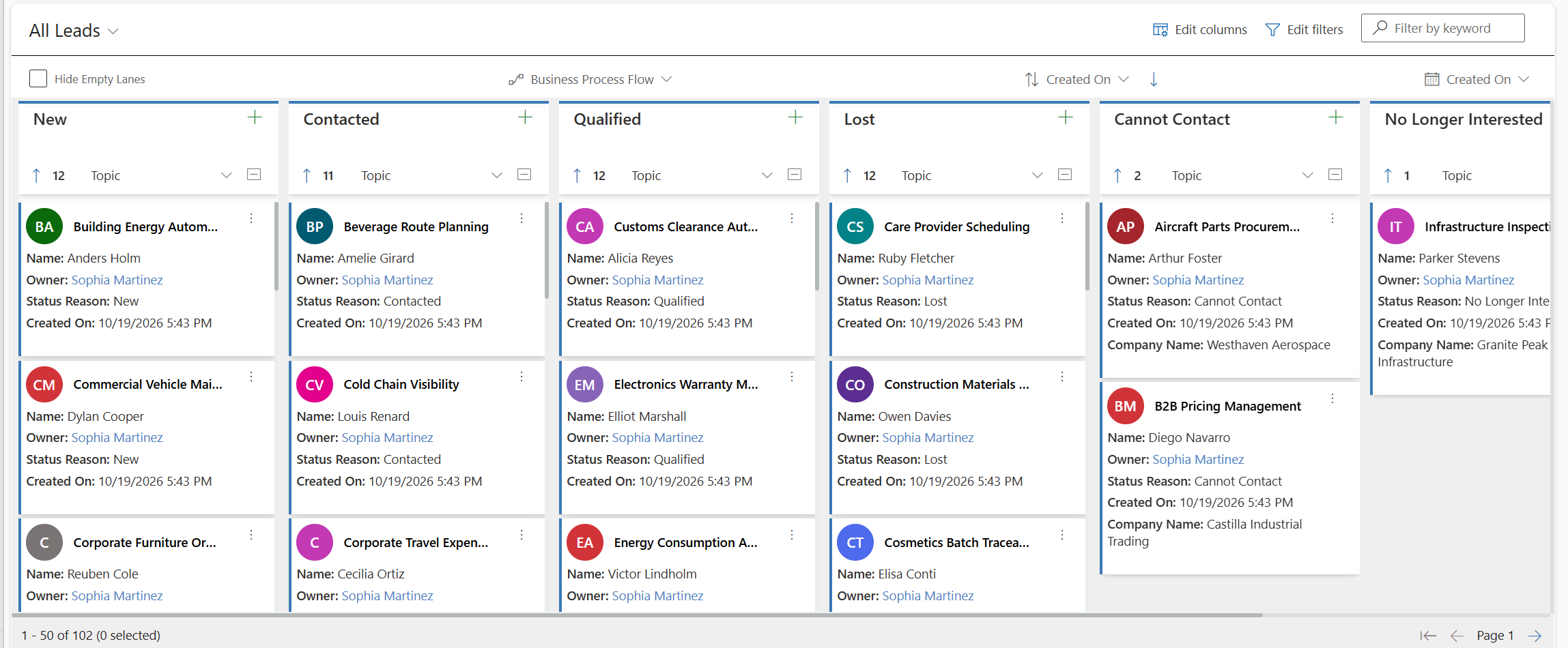
Task: Open the Construction Materials lead card
Action: coord(956,385)
